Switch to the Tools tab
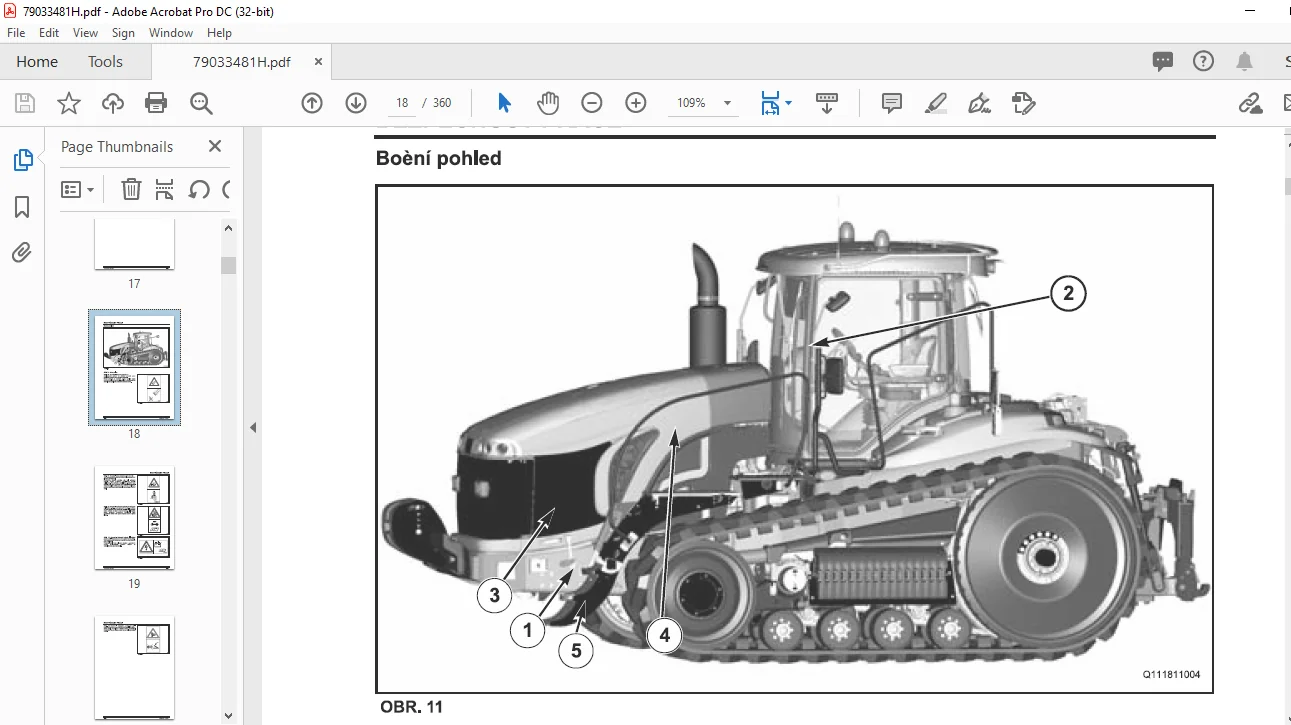The image size is (1291, 725). tap(105, 62)
